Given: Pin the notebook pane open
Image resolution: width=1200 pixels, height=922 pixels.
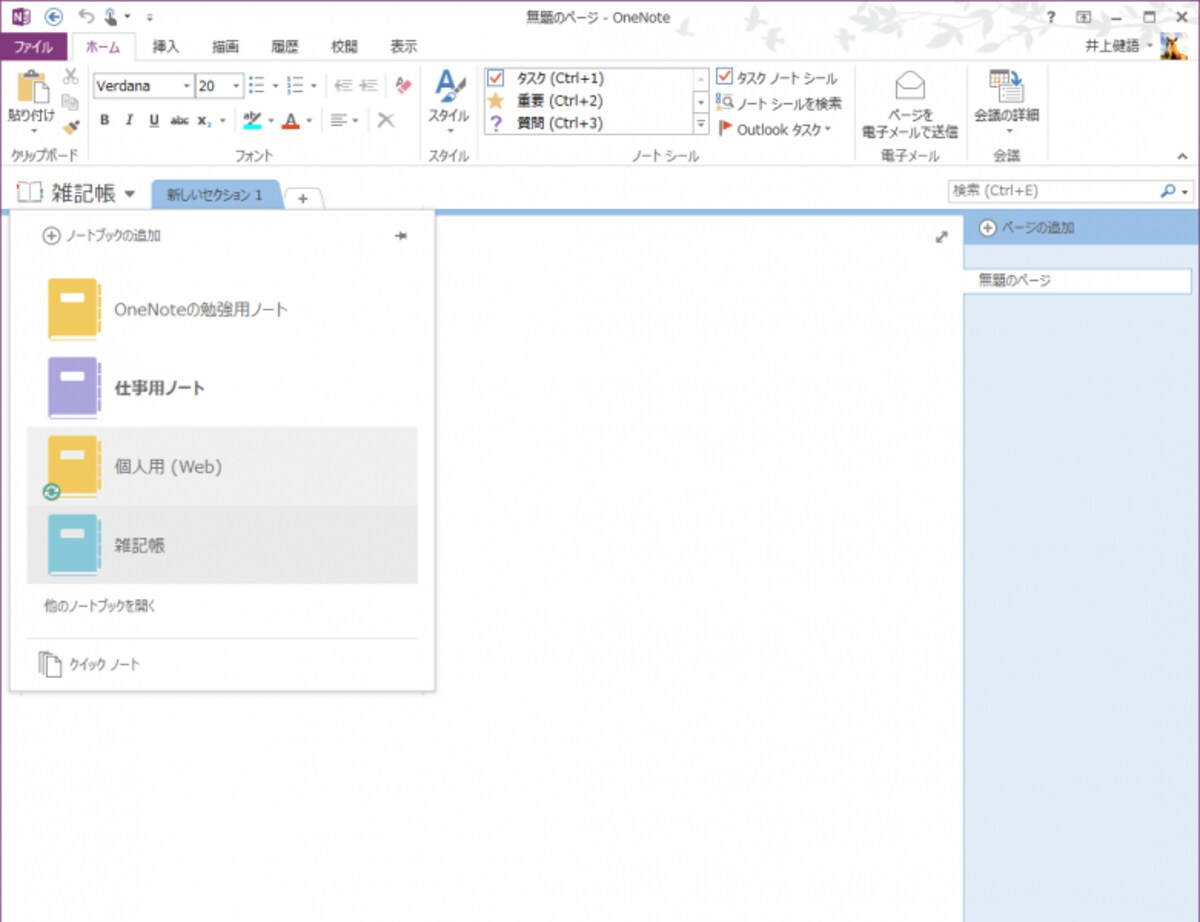Looking at the screenshot, I should point(401,236).
